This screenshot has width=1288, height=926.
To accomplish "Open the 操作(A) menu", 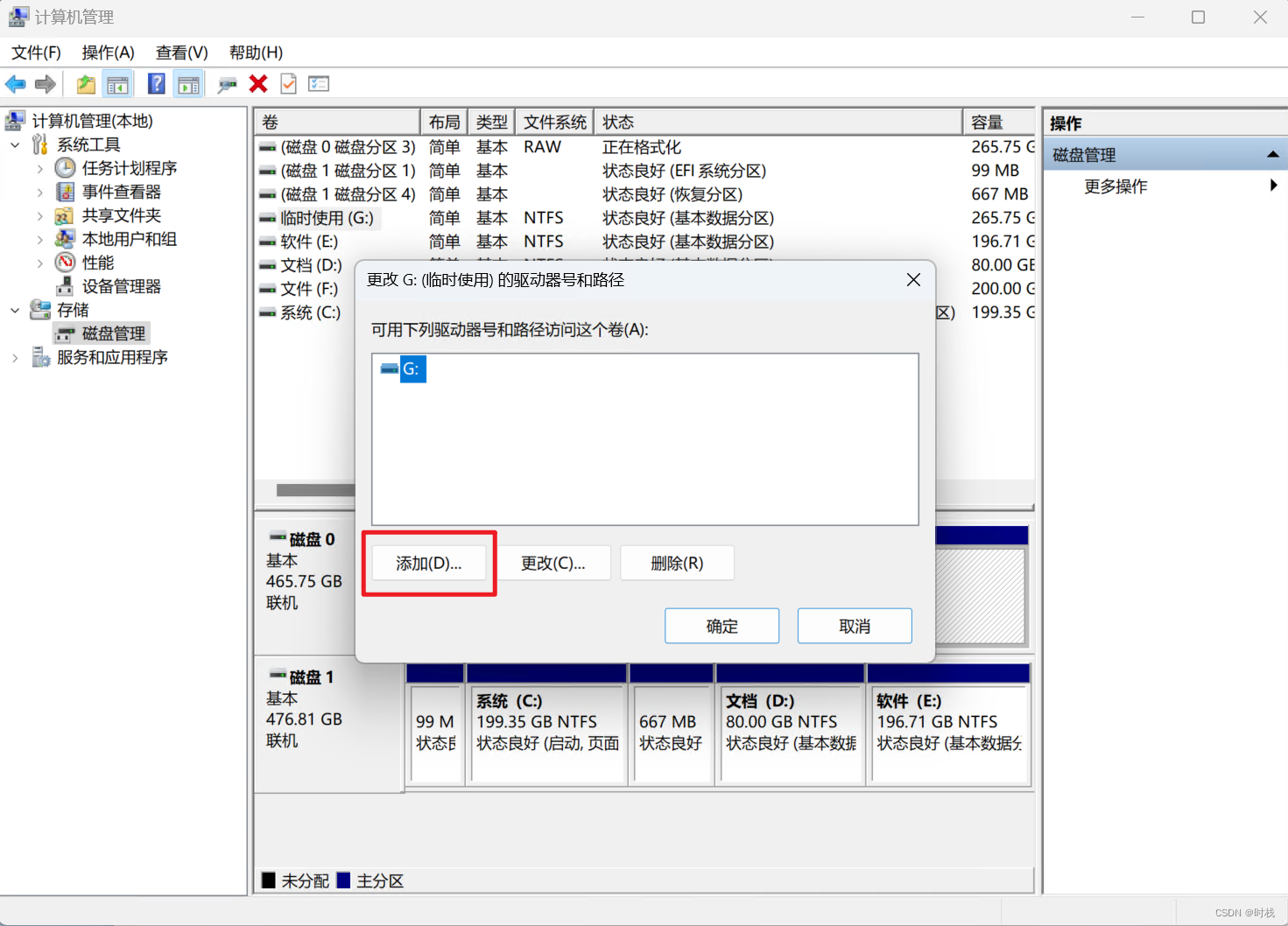I will [109, 53].
